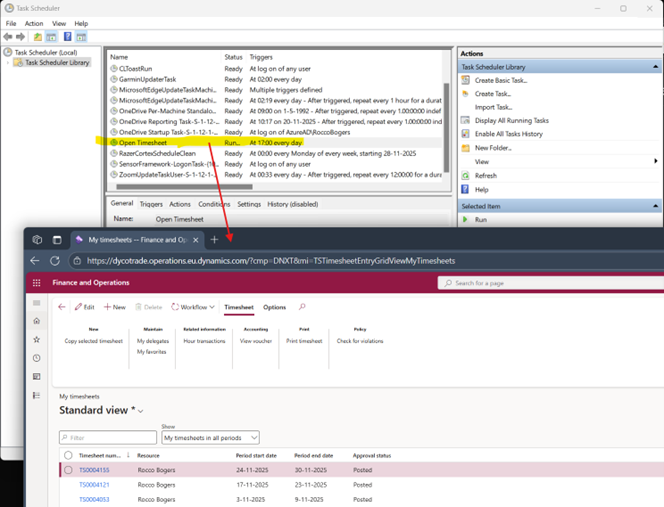Viewport: 664px width, 507px height.
Task: Click the Refresh icon in Actions pane
Action: pos(466,175)
